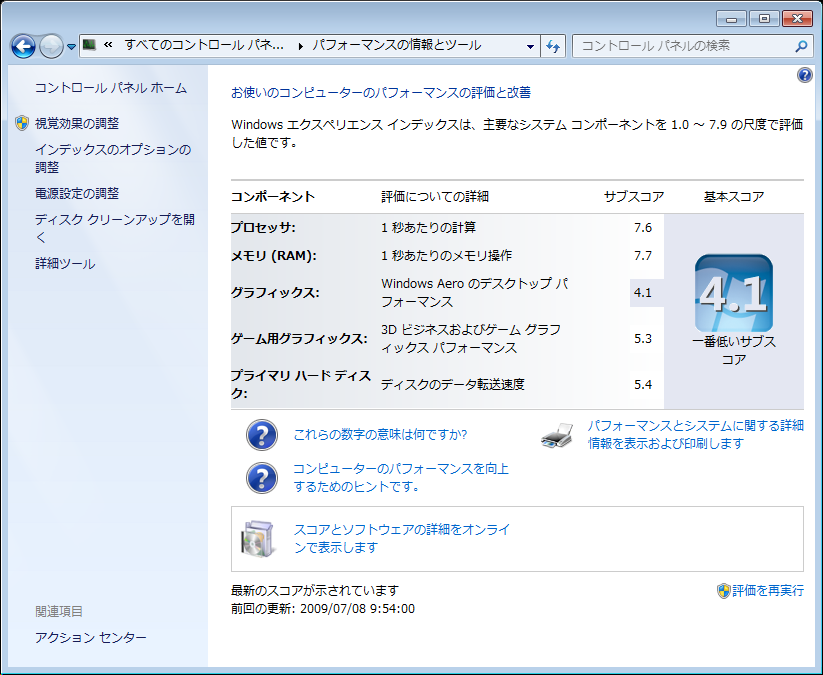Click すべてのコントロール パネル breadcrumb
This screenshot has height=675, width=823.
click(204, 45)
